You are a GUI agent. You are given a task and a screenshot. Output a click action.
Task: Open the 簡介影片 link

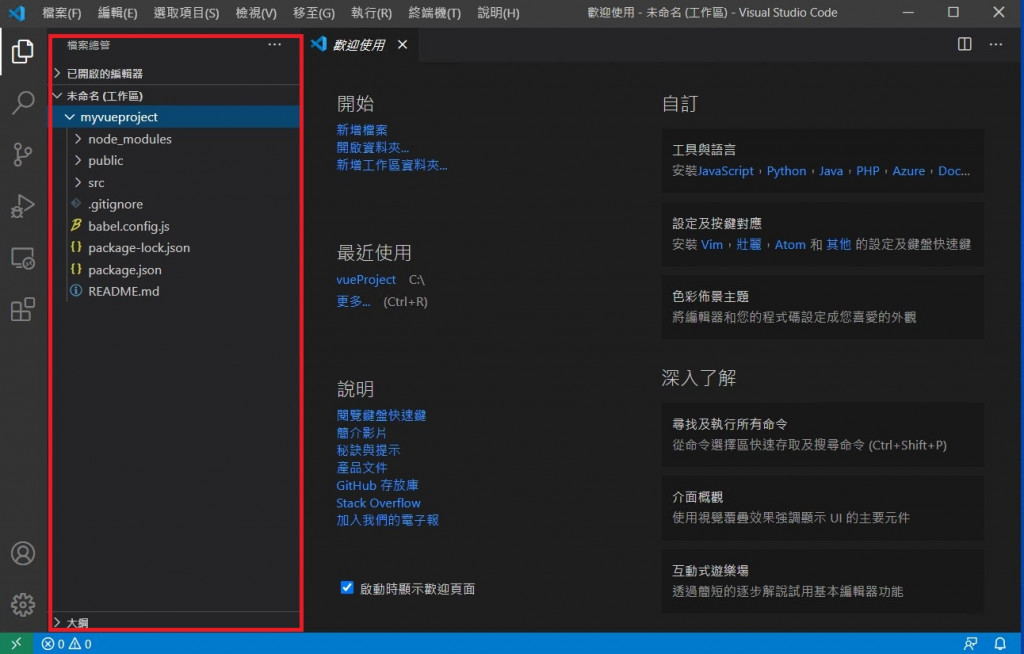[361, 433]
